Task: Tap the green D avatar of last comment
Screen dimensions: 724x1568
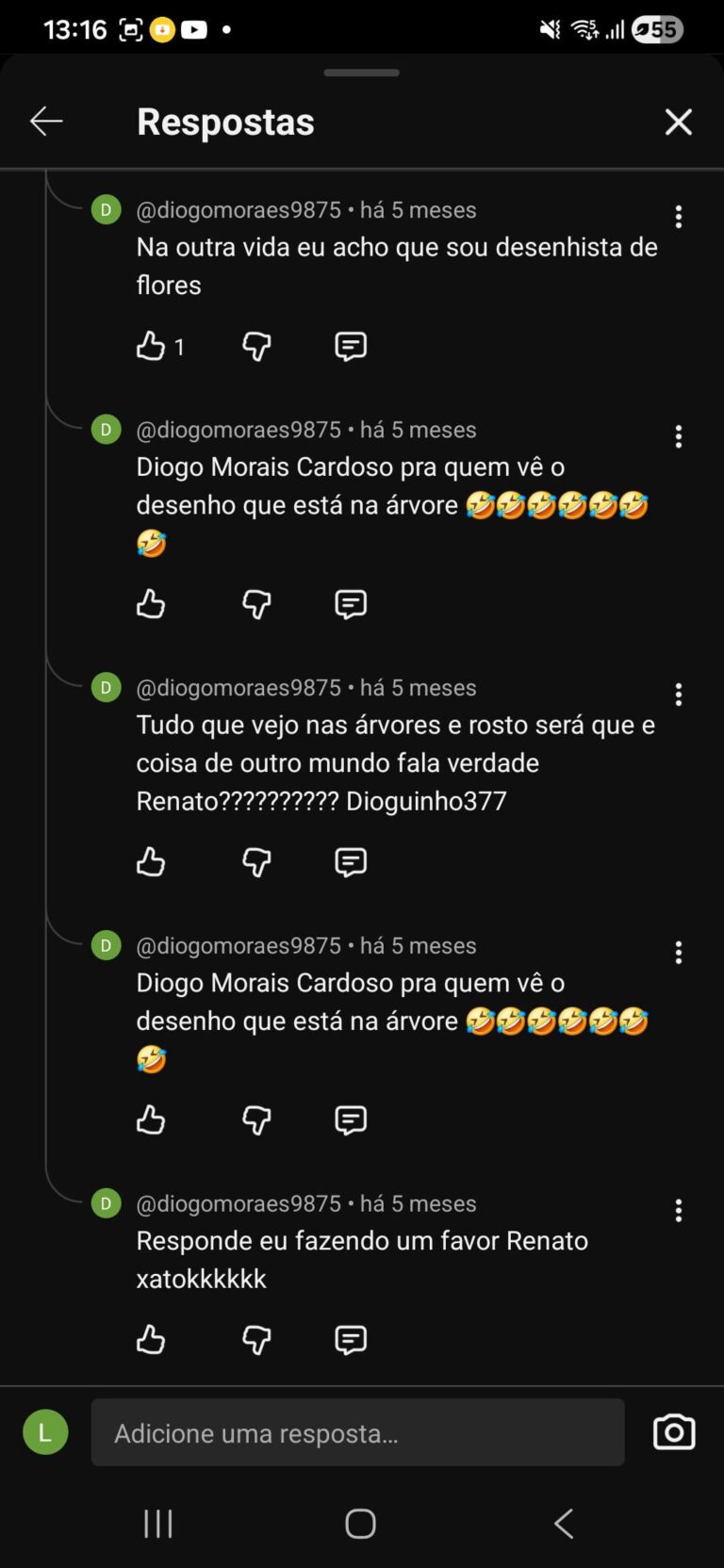Action: tap(106, 1203)
